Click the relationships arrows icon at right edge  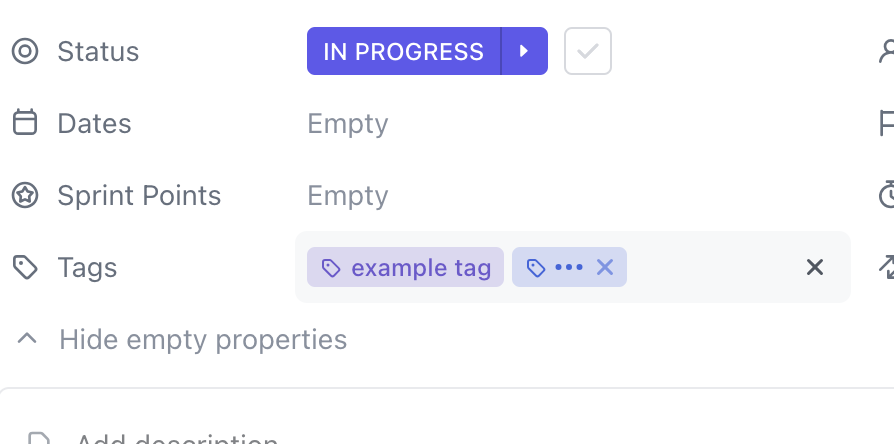tap(886, 267)
